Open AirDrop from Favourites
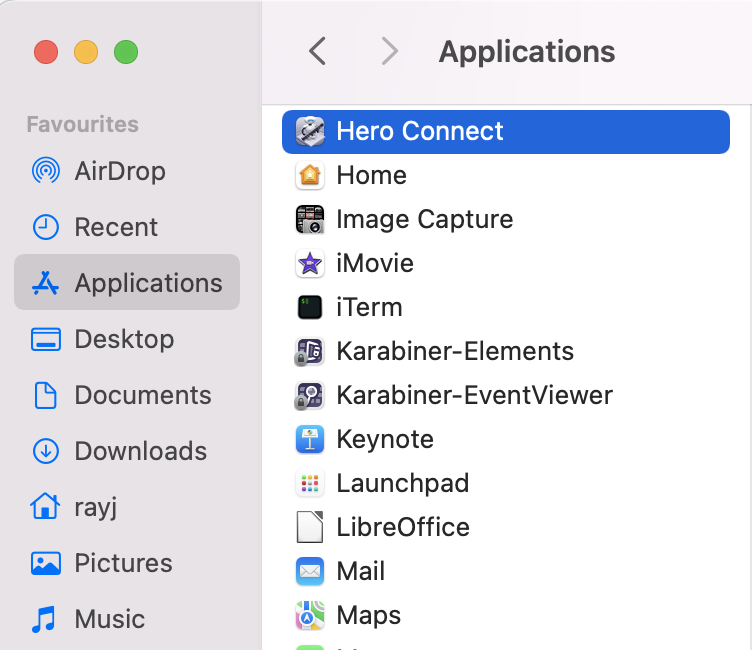 point(127,171)
